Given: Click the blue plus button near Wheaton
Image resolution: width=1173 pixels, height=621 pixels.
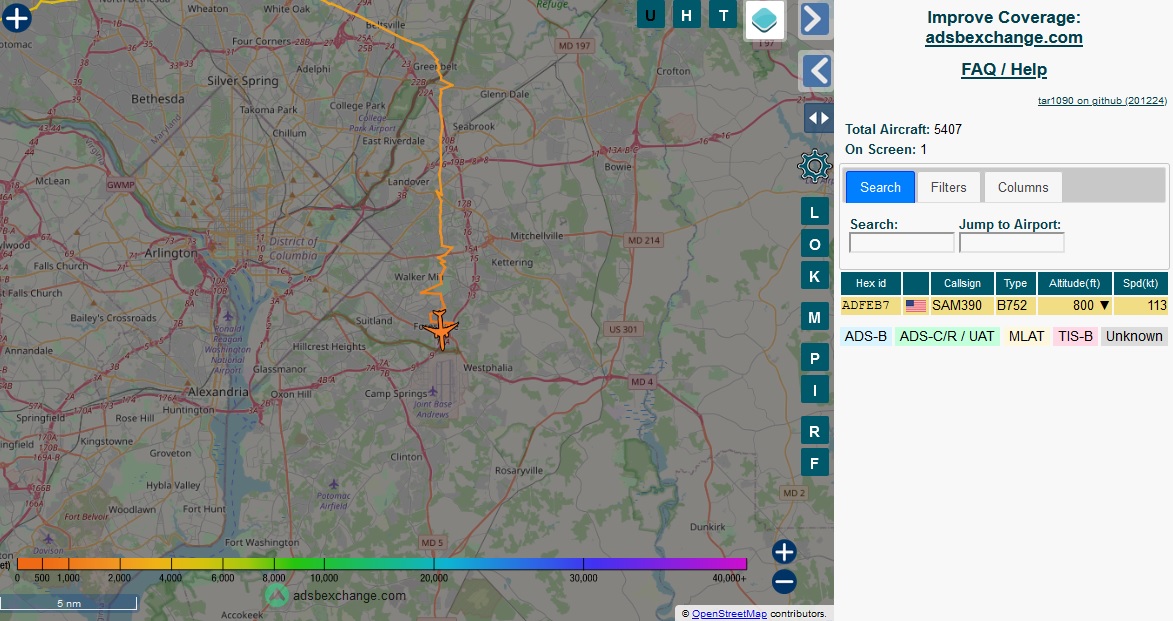Looking at the screenshot, I should tap(16, 17).
